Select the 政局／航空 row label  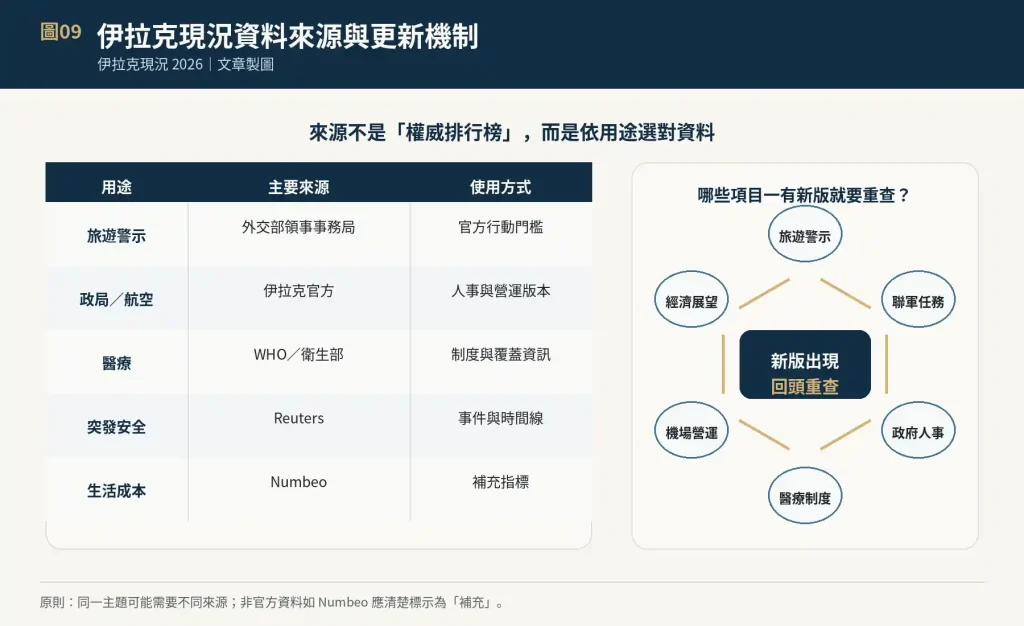(116, 300)
